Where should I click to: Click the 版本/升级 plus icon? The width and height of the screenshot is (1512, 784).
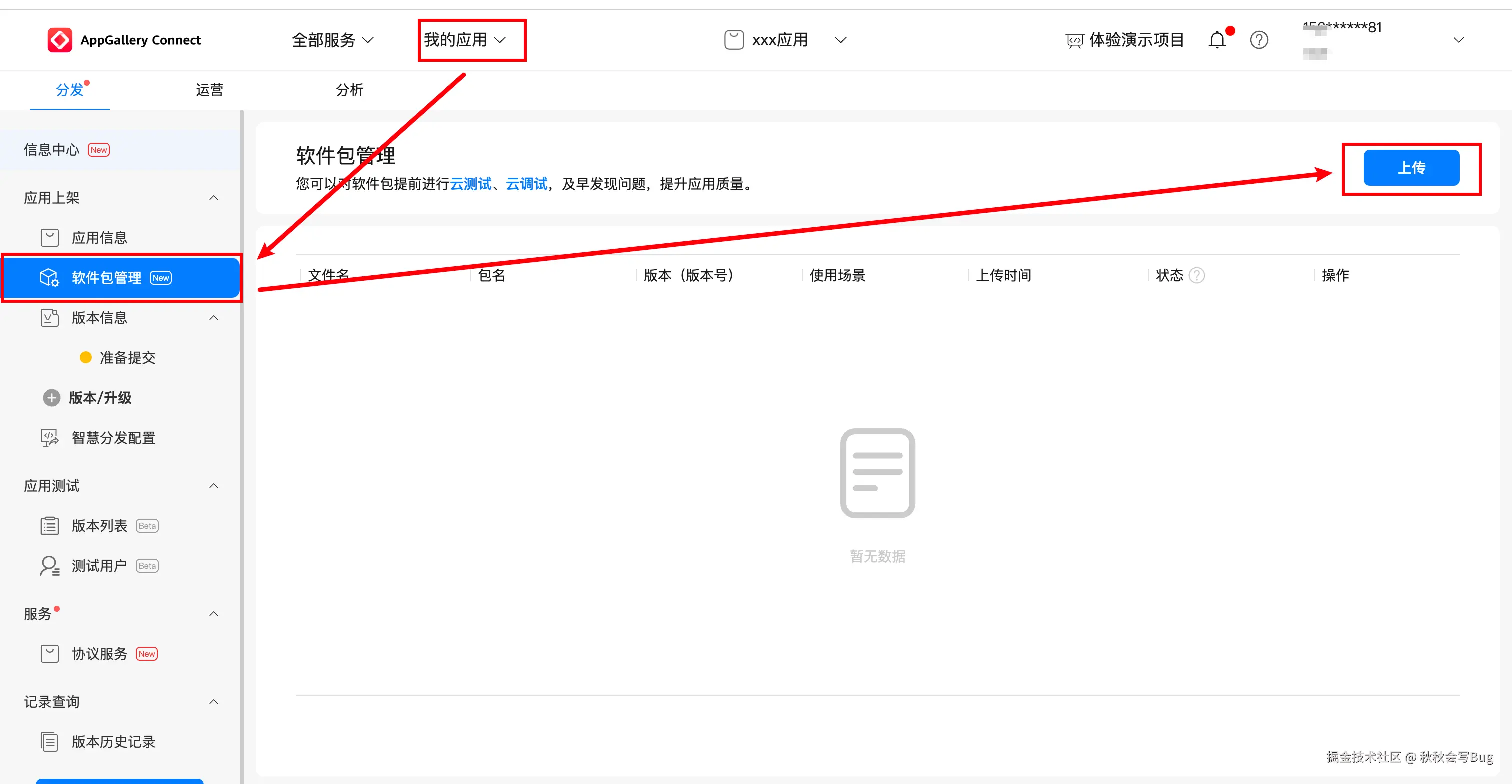pyautogui.click(x=51, y=398)
